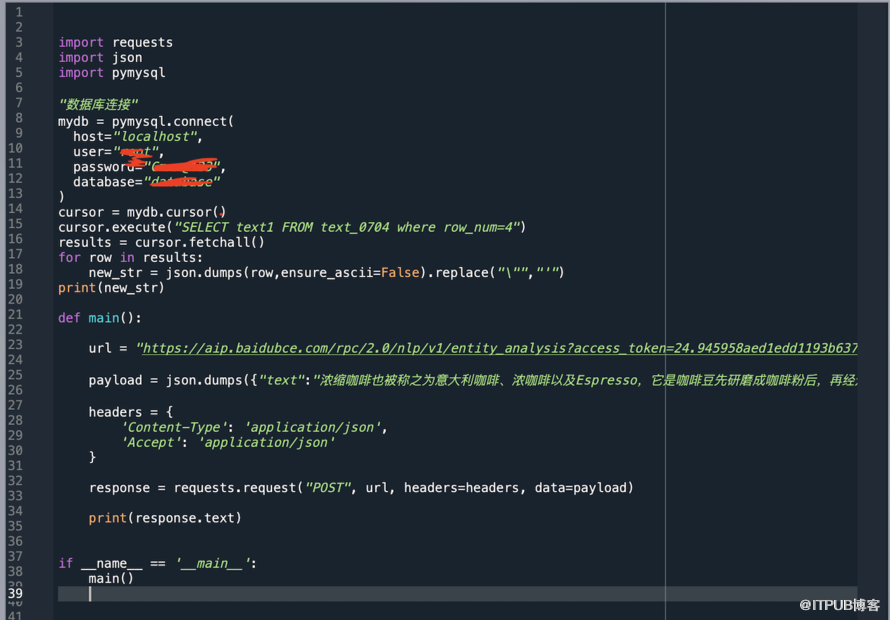Viewport: 890px width, 620px height.
Task: Click the def main() definition
Action: pyautogui.click(x=100, y=318)
